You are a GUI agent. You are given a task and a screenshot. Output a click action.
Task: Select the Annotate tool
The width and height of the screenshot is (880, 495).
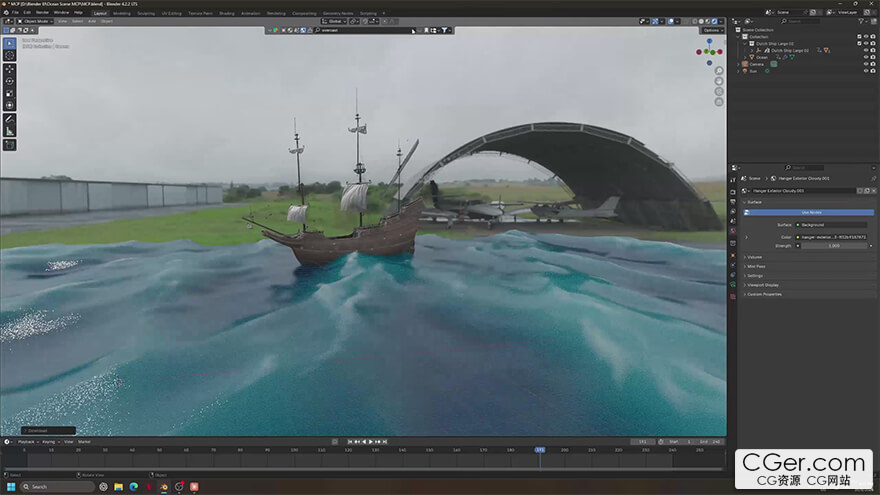[x=10, y=119]
